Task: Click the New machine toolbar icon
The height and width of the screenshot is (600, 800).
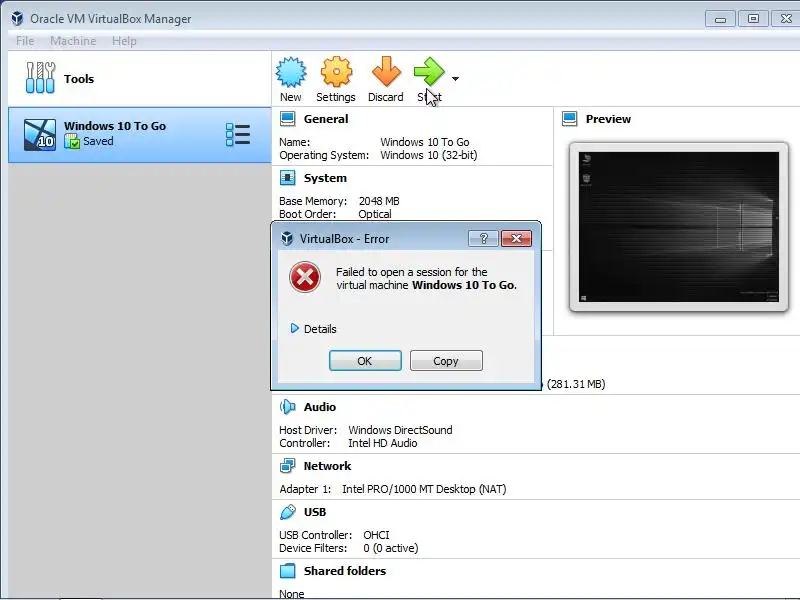Action: point(291,72)
